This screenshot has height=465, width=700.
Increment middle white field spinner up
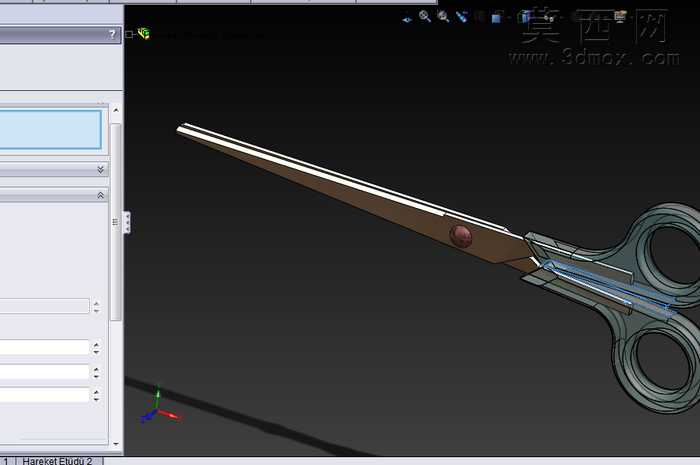click(x=96, y=369)
